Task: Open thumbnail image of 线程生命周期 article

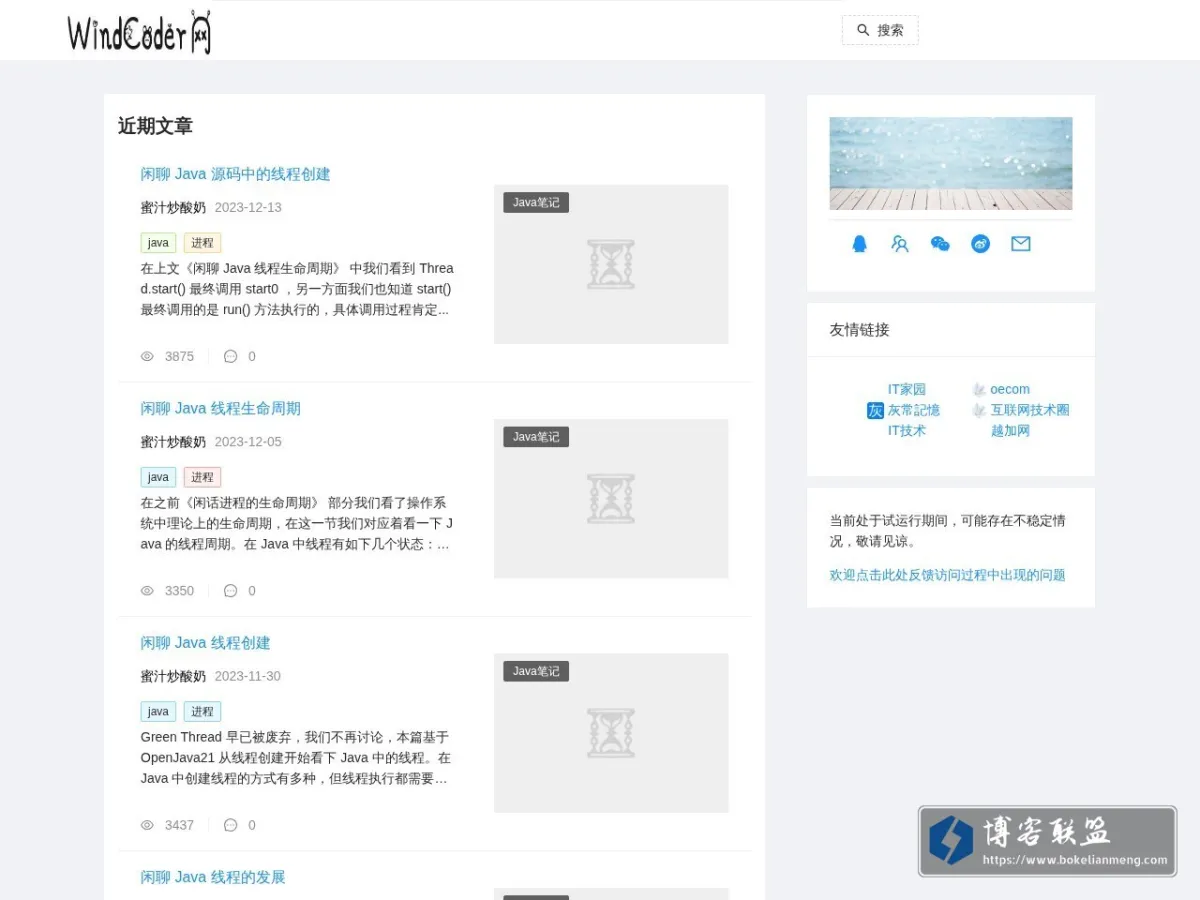Action: point(611,499)
